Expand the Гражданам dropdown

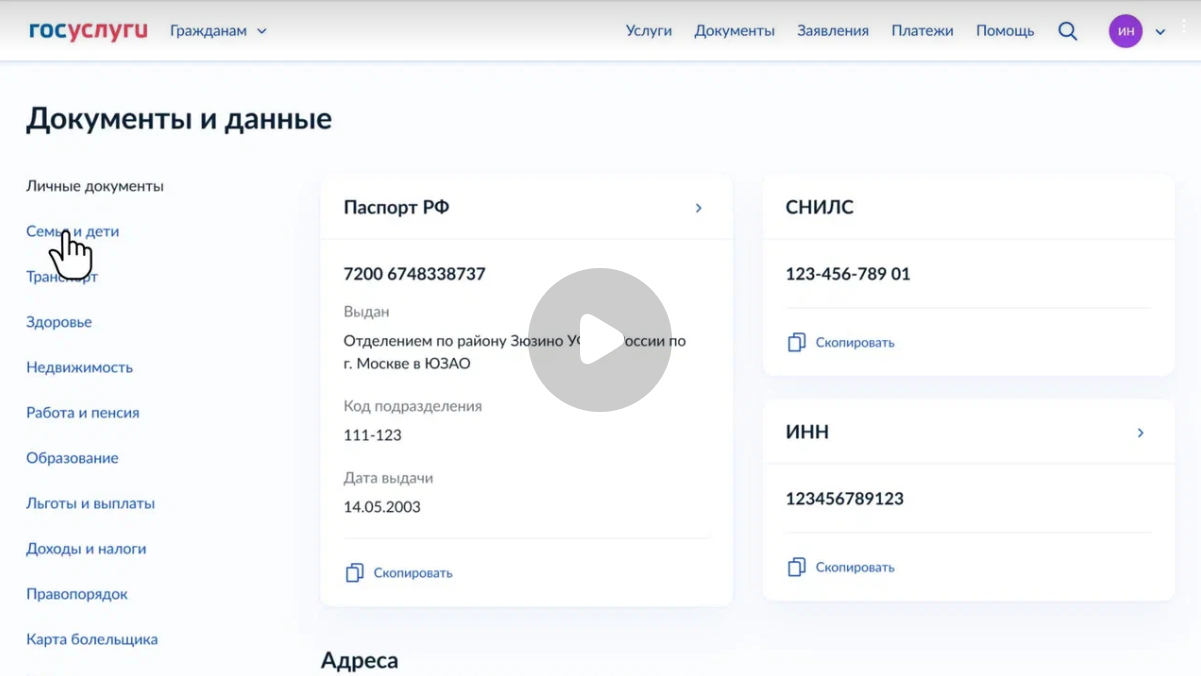click(x=218, y=31)
